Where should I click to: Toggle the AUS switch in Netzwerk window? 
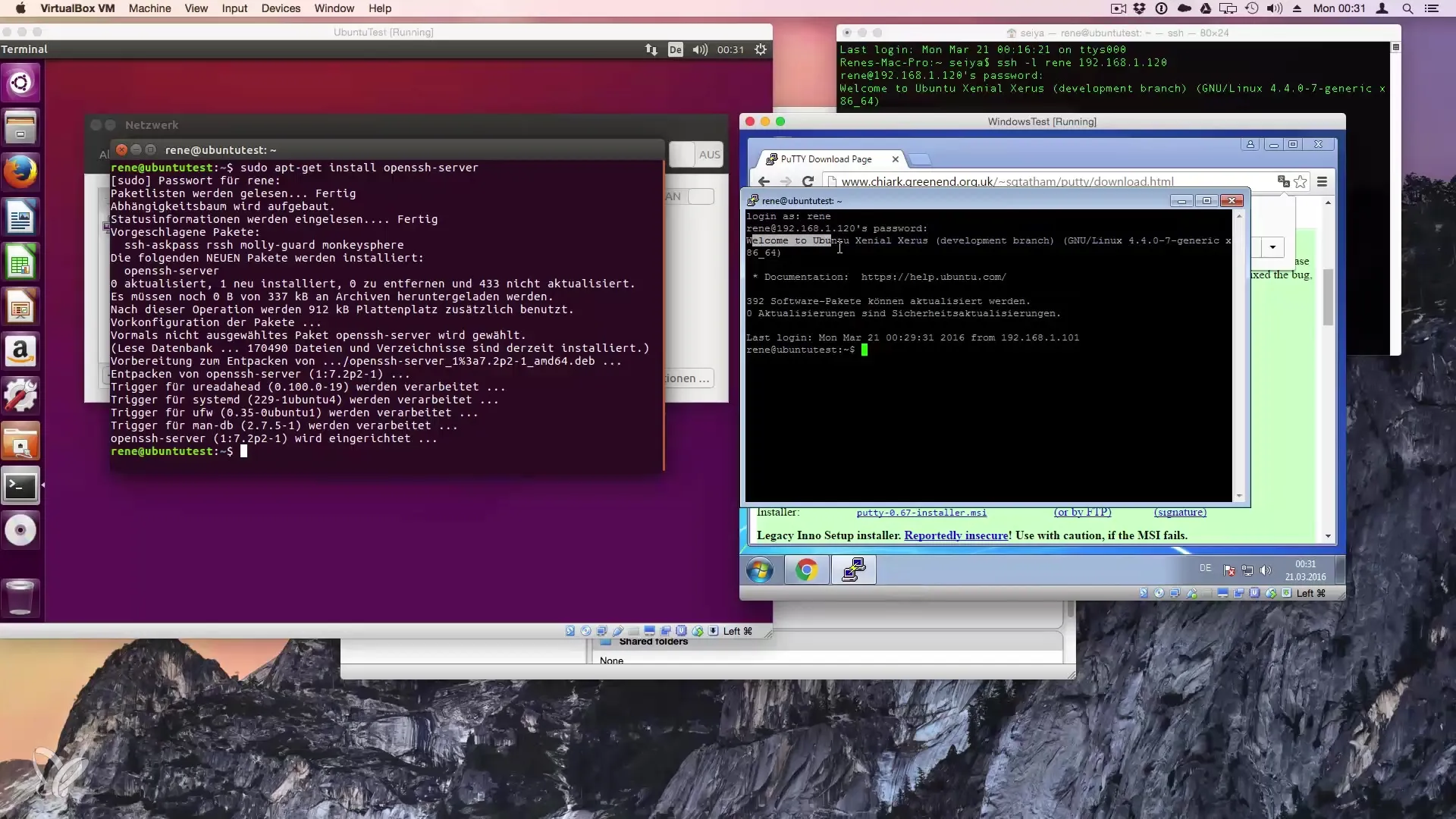[696, 154]
